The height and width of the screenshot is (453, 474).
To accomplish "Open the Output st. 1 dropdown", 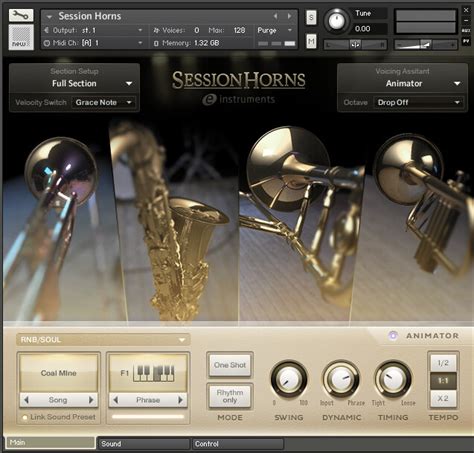I will coord(93,30).
